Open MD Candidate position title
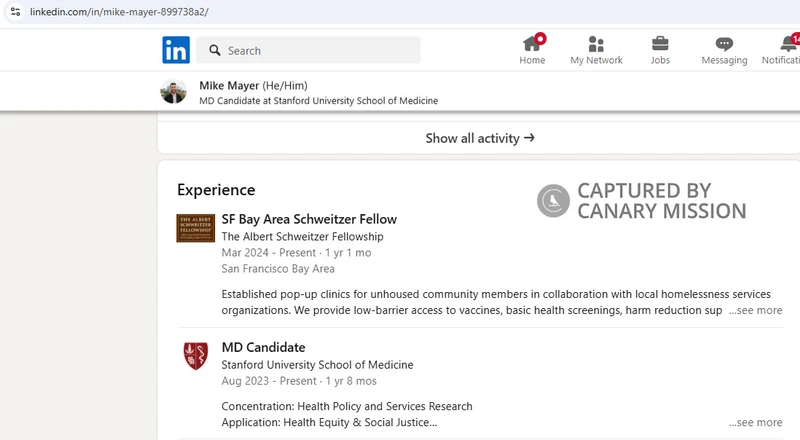 (263, 348)
